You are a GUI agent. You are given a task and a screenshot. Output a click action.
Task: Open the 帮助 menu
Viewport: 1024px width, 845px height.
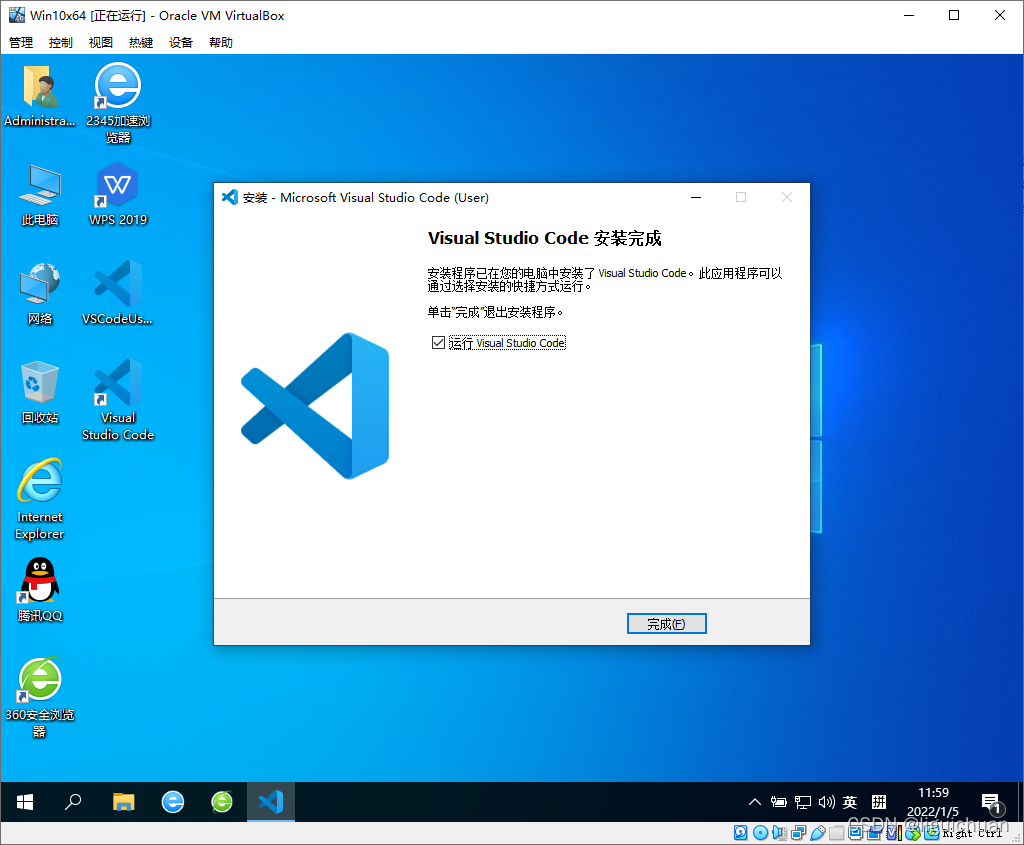click(221, 42)
